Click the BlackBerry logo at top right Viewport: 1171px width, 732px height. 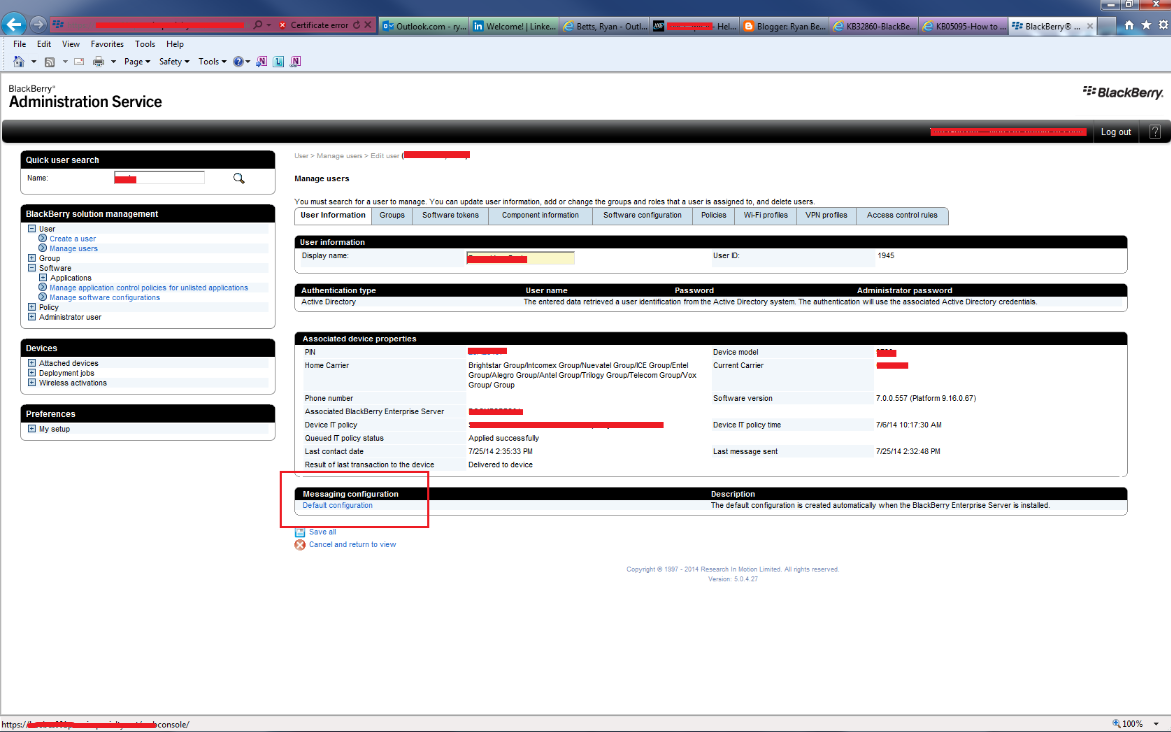click(x=1123, y=92)
